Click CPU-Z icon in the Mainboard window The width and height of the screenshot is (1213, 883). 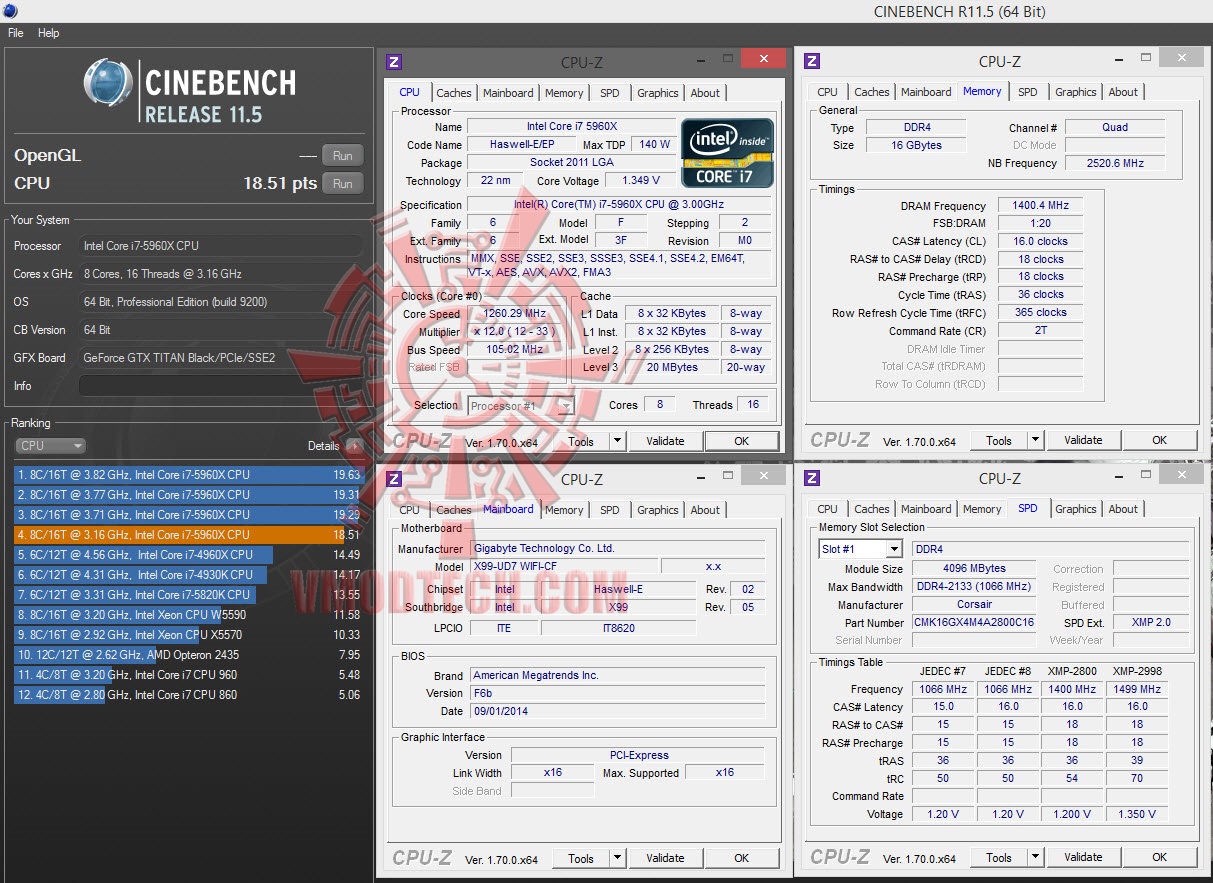pos(394,479)
